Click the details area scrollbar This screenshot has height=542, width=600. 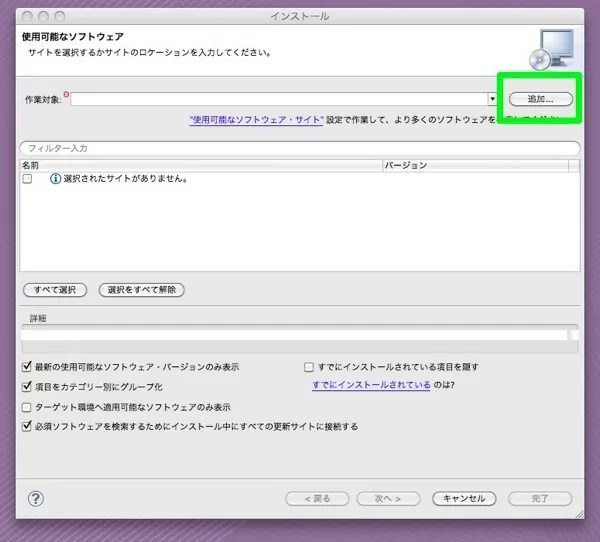pyautogui.click(x=573, y=335)
